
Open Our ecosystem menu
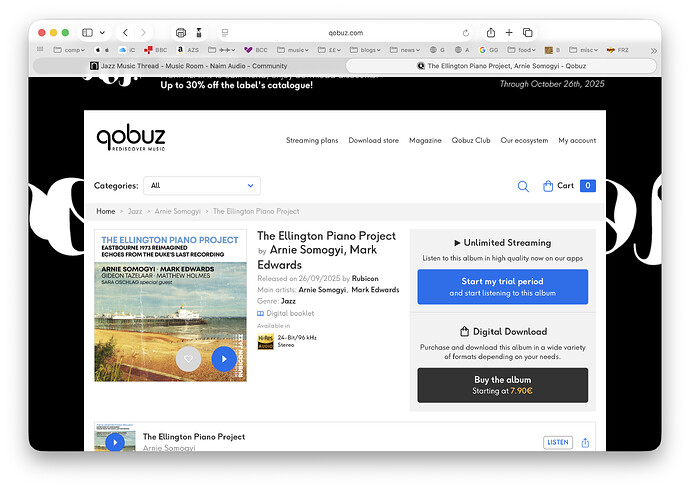pyautogui.click(x=524, y=140)
